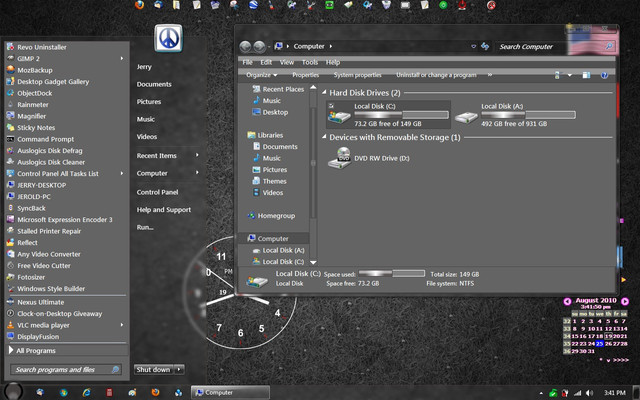Click the red power icon in top dock
This screenshot has height=400, width=640.
coord(462,5)
